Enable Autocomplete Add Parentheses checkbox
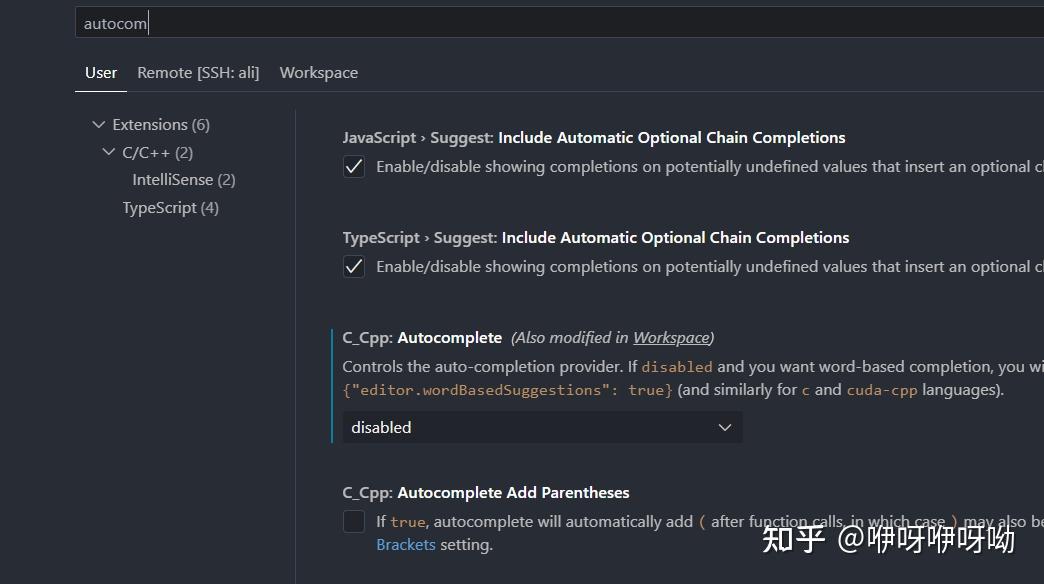The width and height of the screenshot is (1044, 584). 353,521
